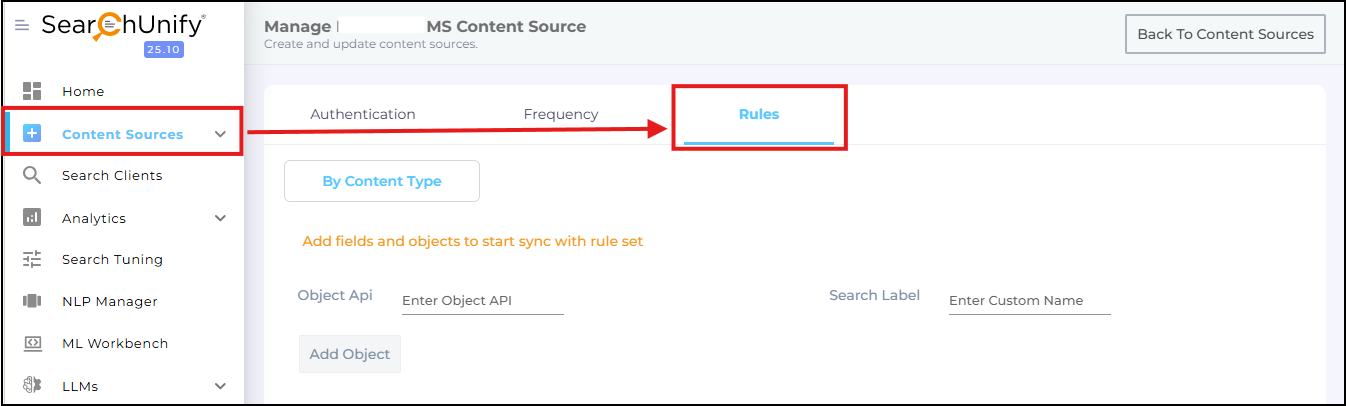Click the Add Object button
1346x406 pixels.
(350, 354)
